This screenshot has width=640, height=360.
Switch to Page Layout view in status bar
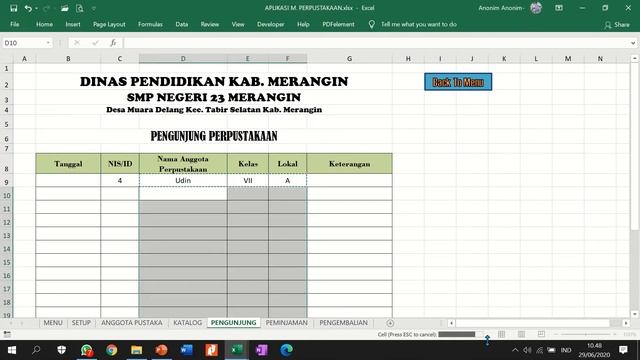(x=521, y=334)
